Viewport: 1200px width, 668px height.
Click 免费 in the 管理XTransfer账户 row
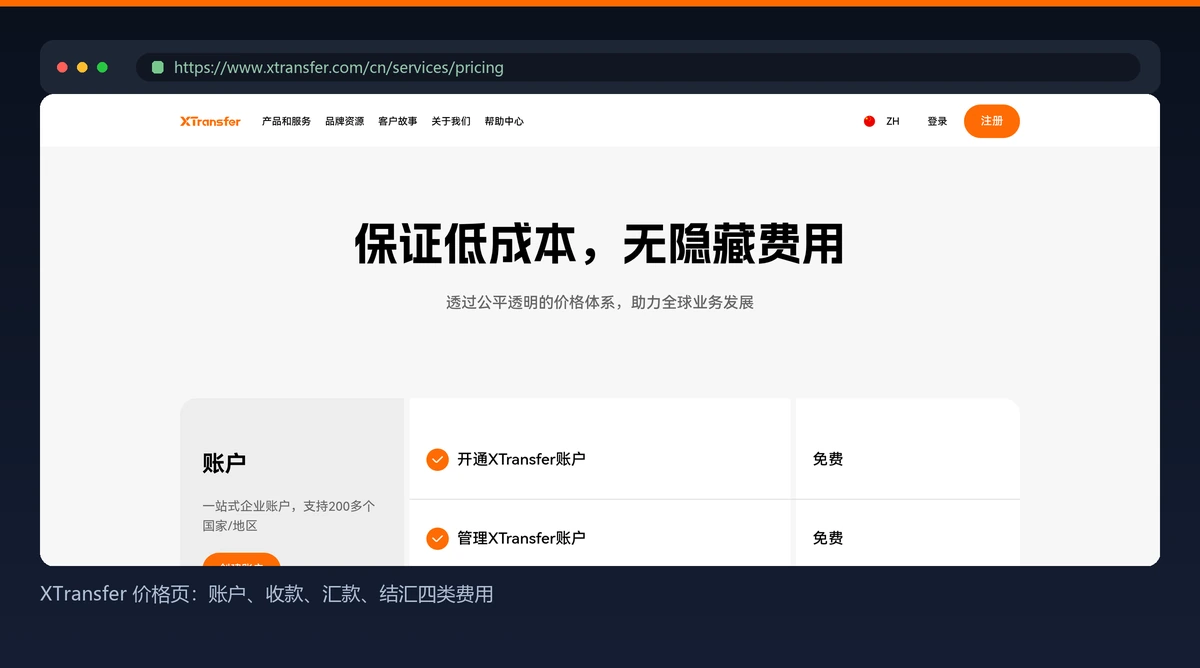pyautogui.click(x=828, y=538)
